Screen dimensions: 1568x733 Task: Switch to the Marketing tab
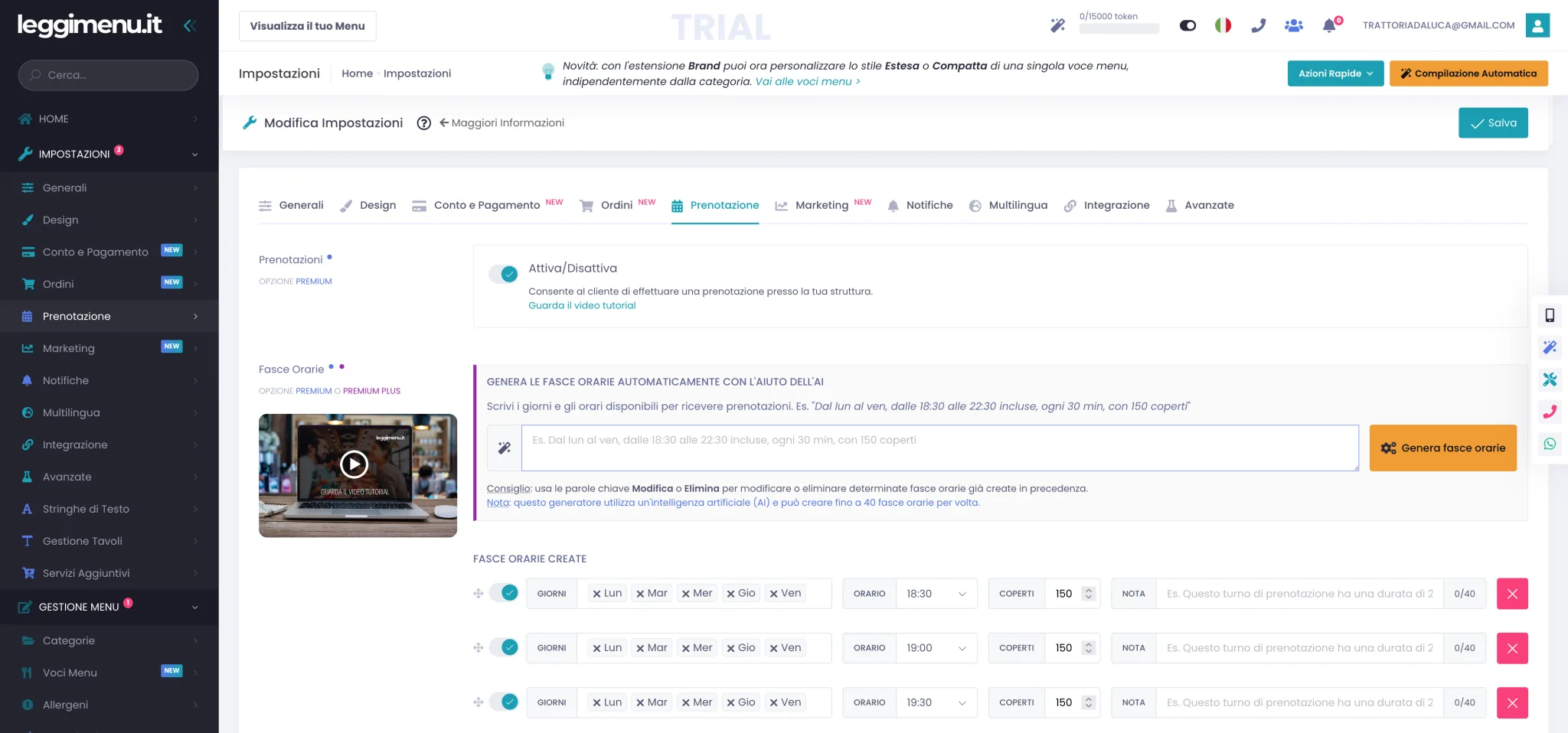point(823,205)
